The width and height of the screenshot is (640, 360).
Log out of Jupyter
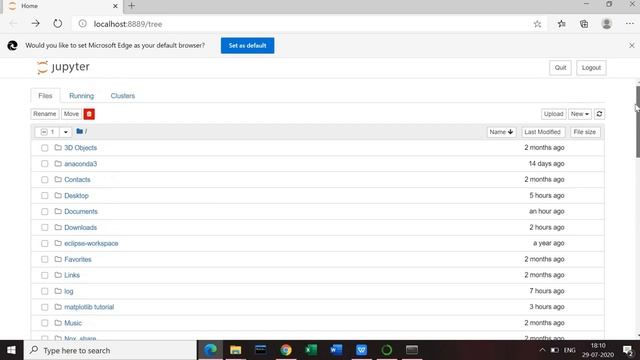pos(591,67)
